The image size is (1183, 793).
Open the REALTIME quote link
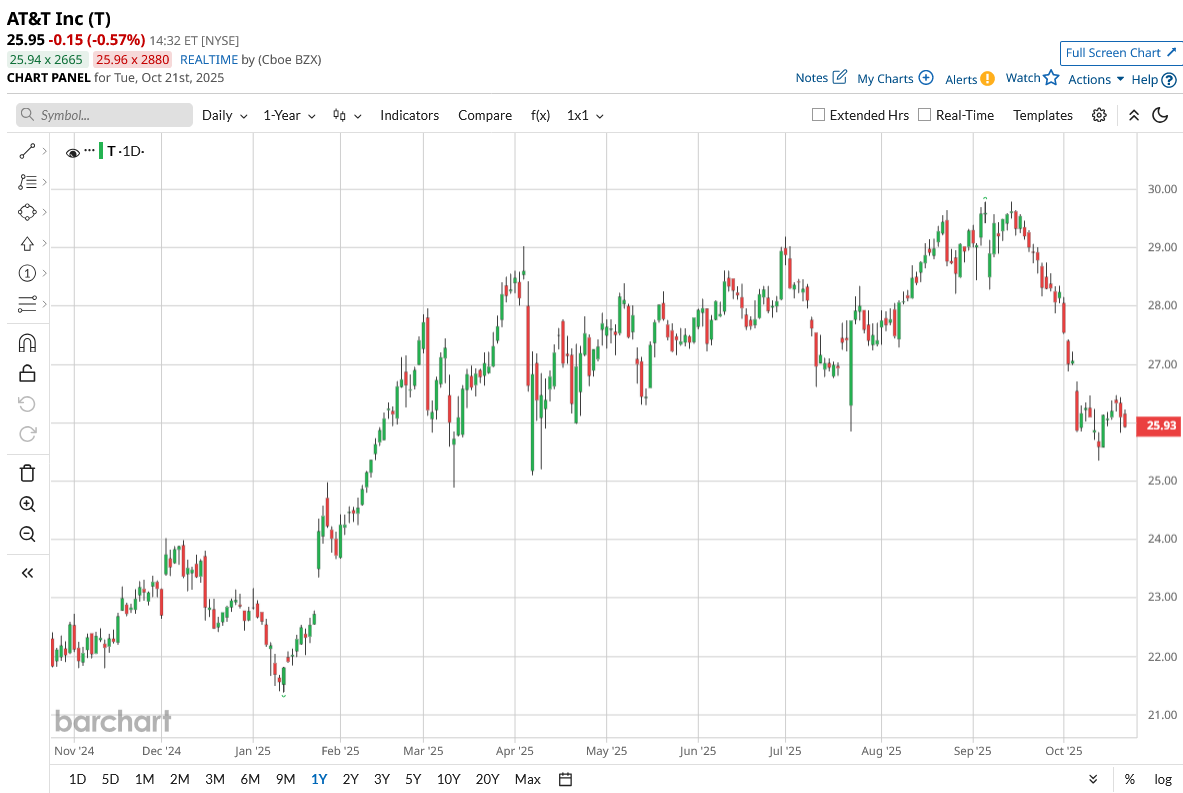[209, 60]
